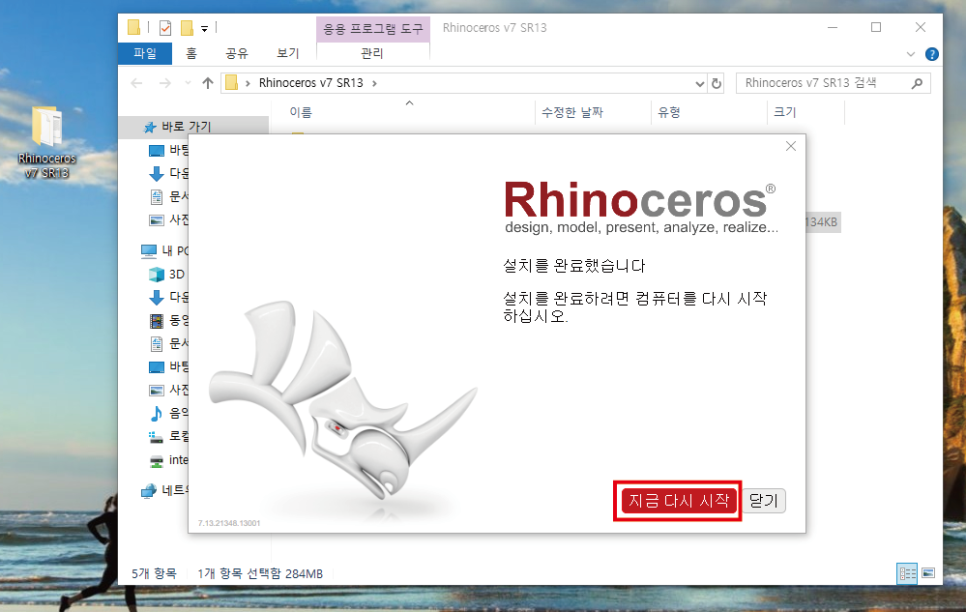Go up one folder level arrow
The width and height of the screenshot is (966, 612).
pyautogui.click(x=208, y=83)
